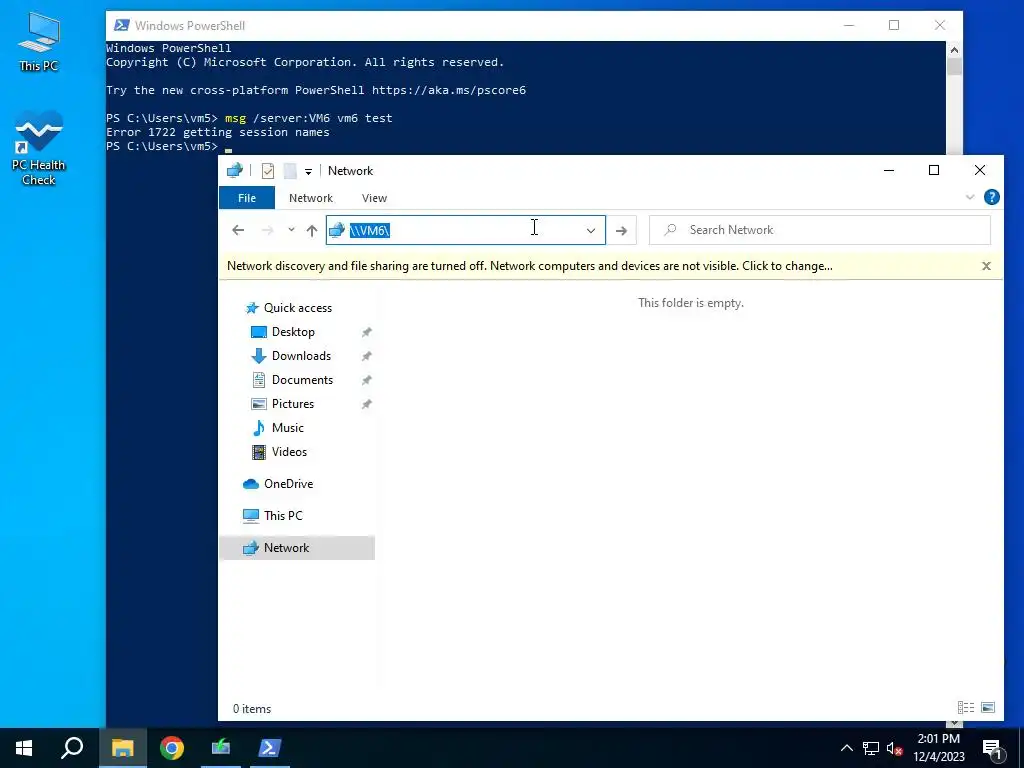Click the Go to arrow button
Screen dimensions: 1024x768
621,231
